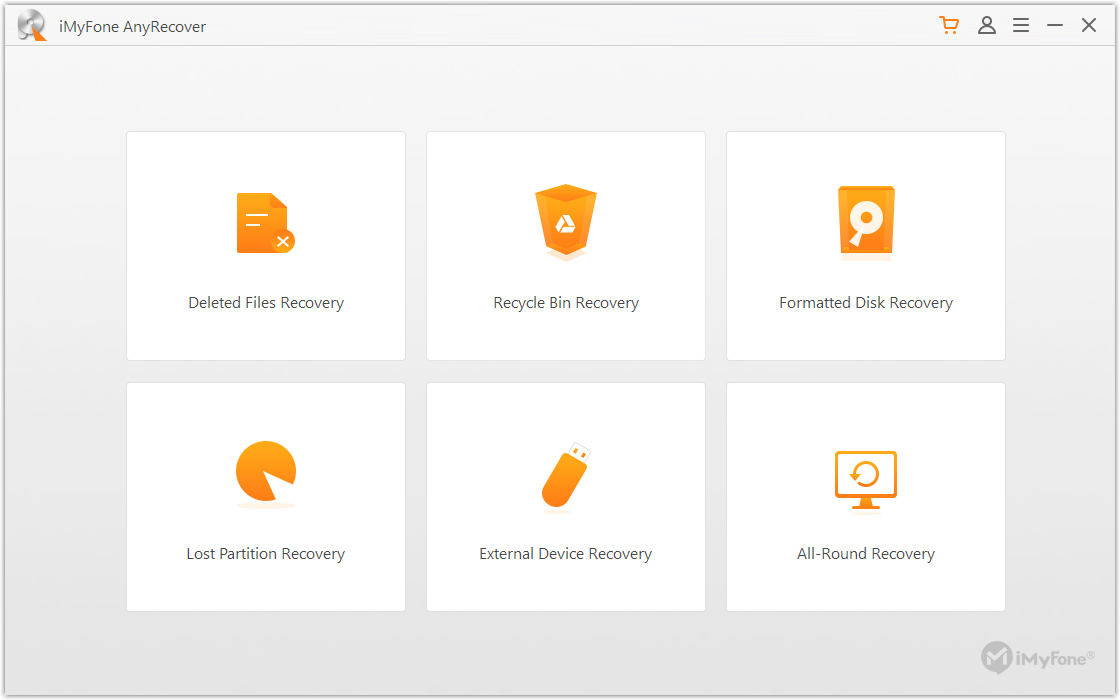Open the shopping cart purchase icon
This screenshot has width=1120, height=700.
(x=949, y=26)
